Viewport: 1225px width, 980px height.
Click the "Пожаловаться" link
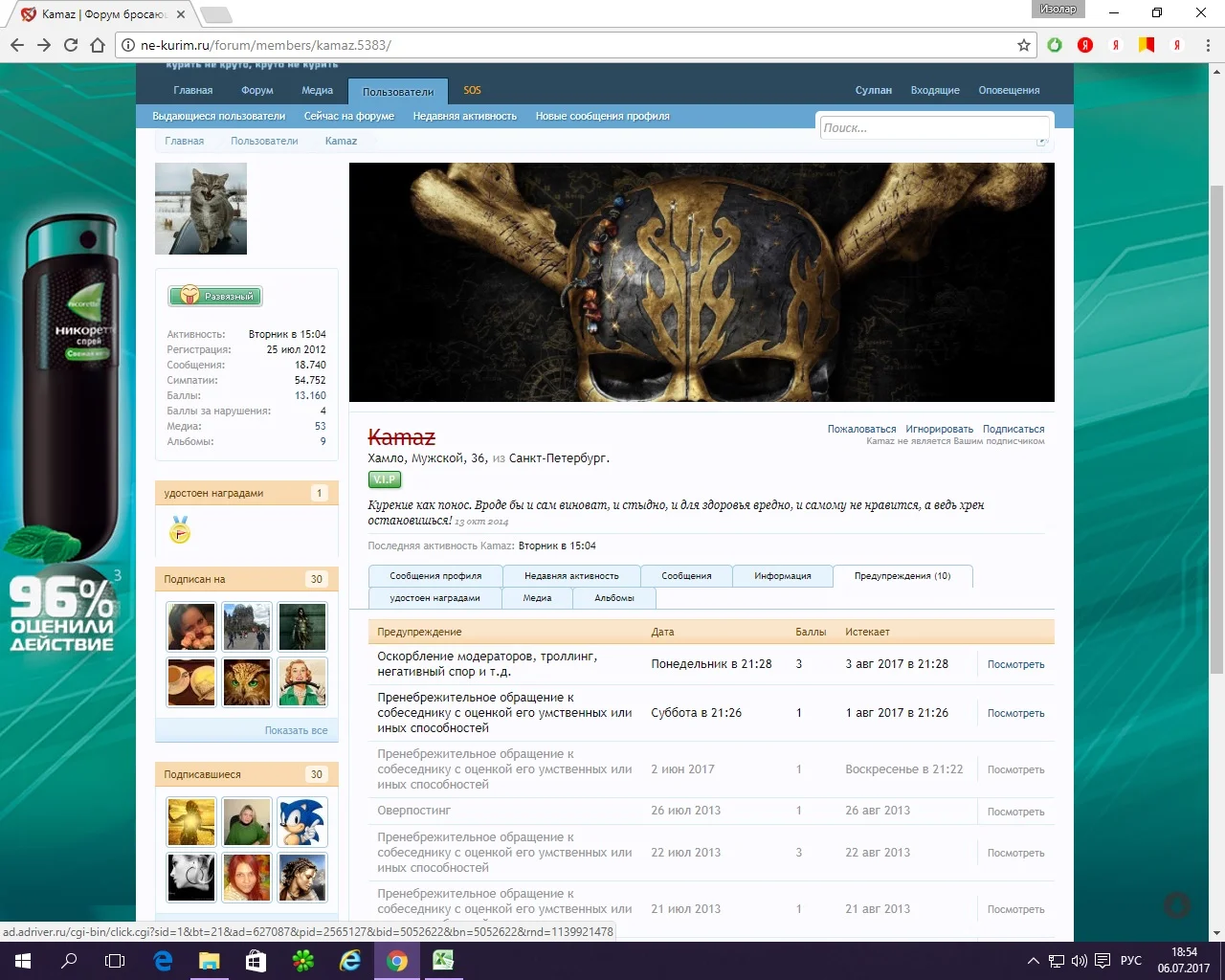pos(860,429)
